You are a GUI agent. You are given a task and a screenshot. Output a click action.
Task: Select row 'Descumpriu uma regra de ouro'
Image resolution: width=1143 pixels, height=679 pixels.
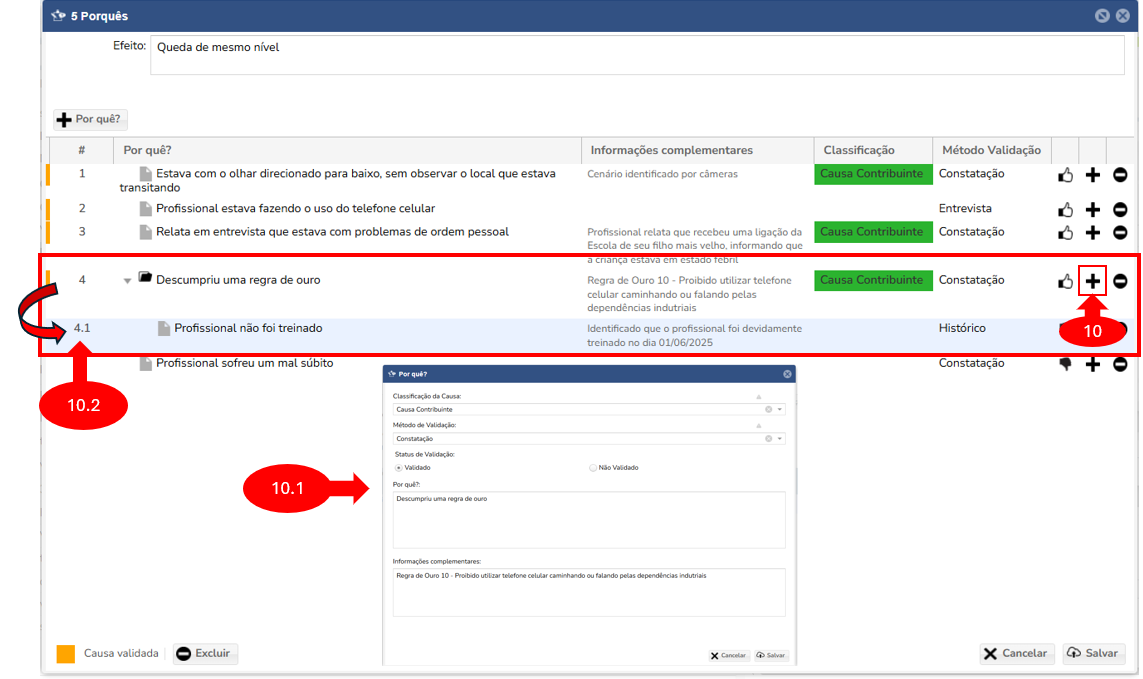click(x=590, y=292)
